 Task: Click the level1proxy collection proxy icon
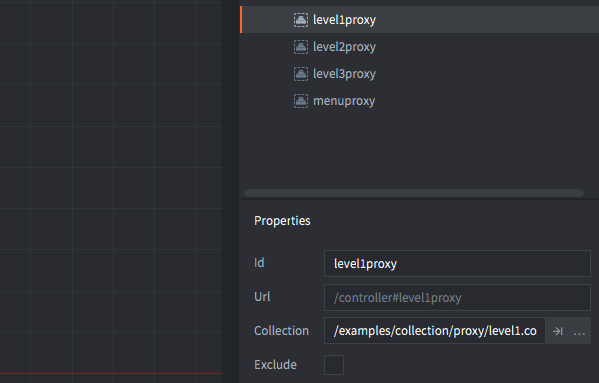pyautogui.click(x=301, y=20)
